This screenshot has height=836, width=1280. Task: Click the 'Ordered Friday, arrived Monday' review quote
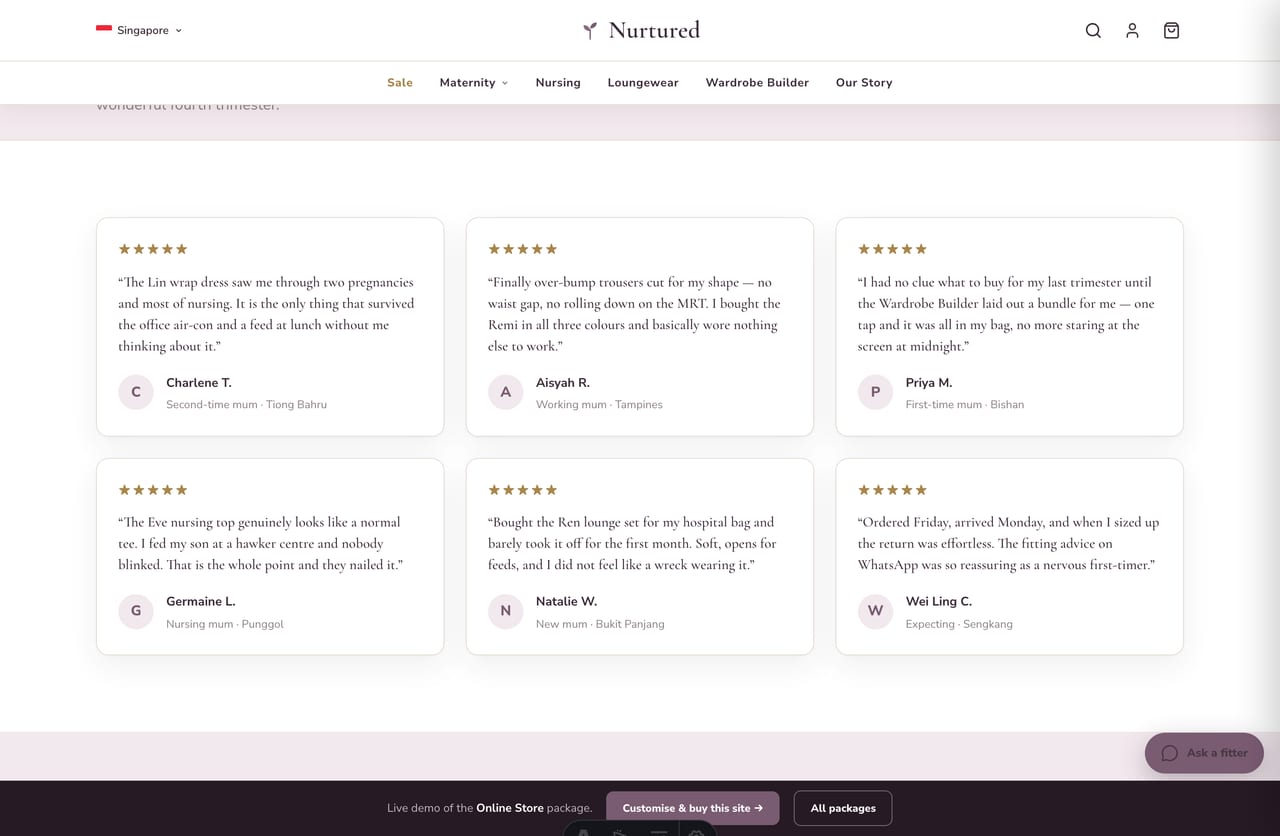[x=1009, y=544]
